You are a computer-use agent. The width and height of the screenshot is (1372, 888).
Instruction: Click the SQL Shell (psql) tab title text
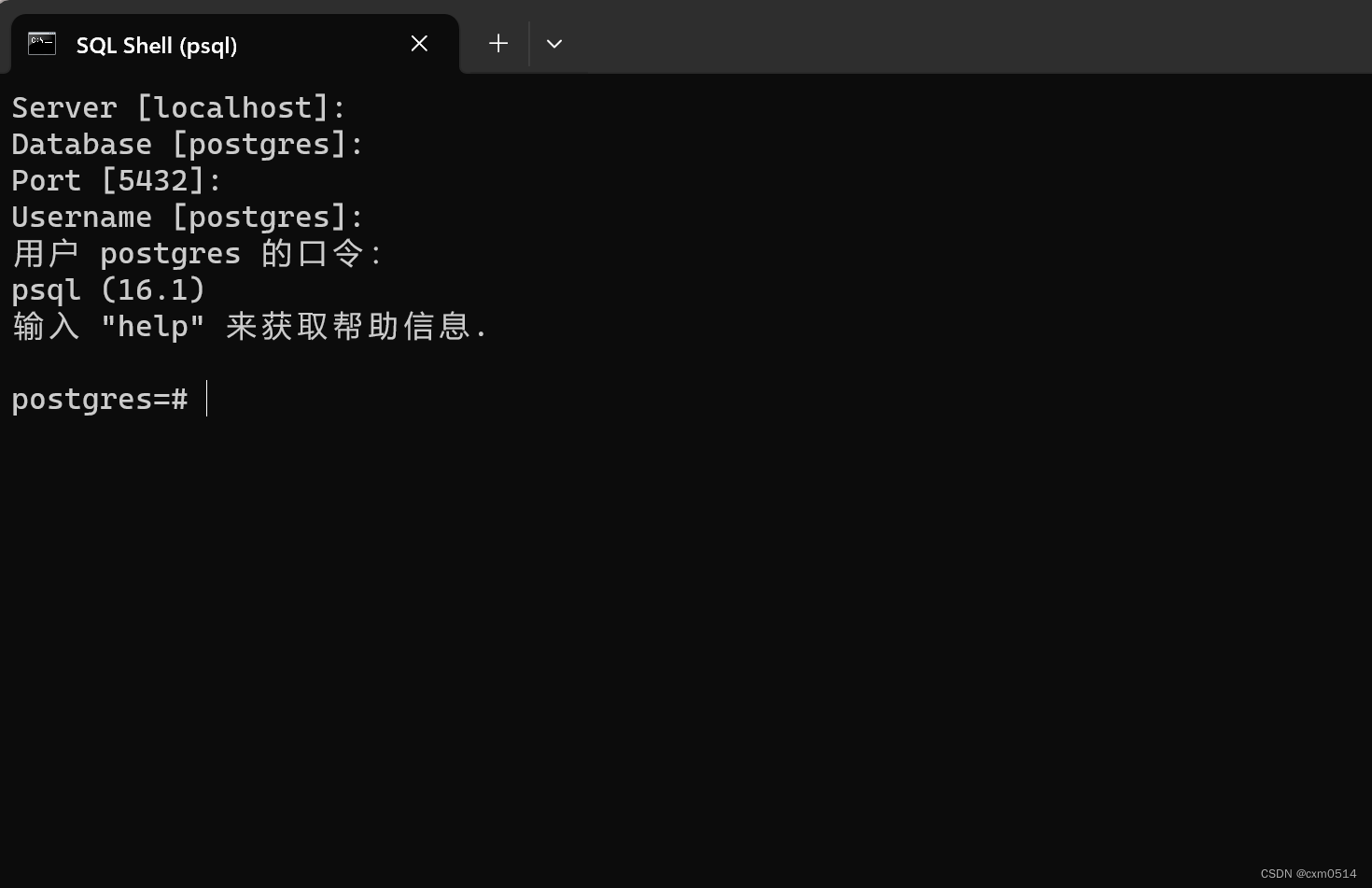pyautogui.click(x=156, y=45)
